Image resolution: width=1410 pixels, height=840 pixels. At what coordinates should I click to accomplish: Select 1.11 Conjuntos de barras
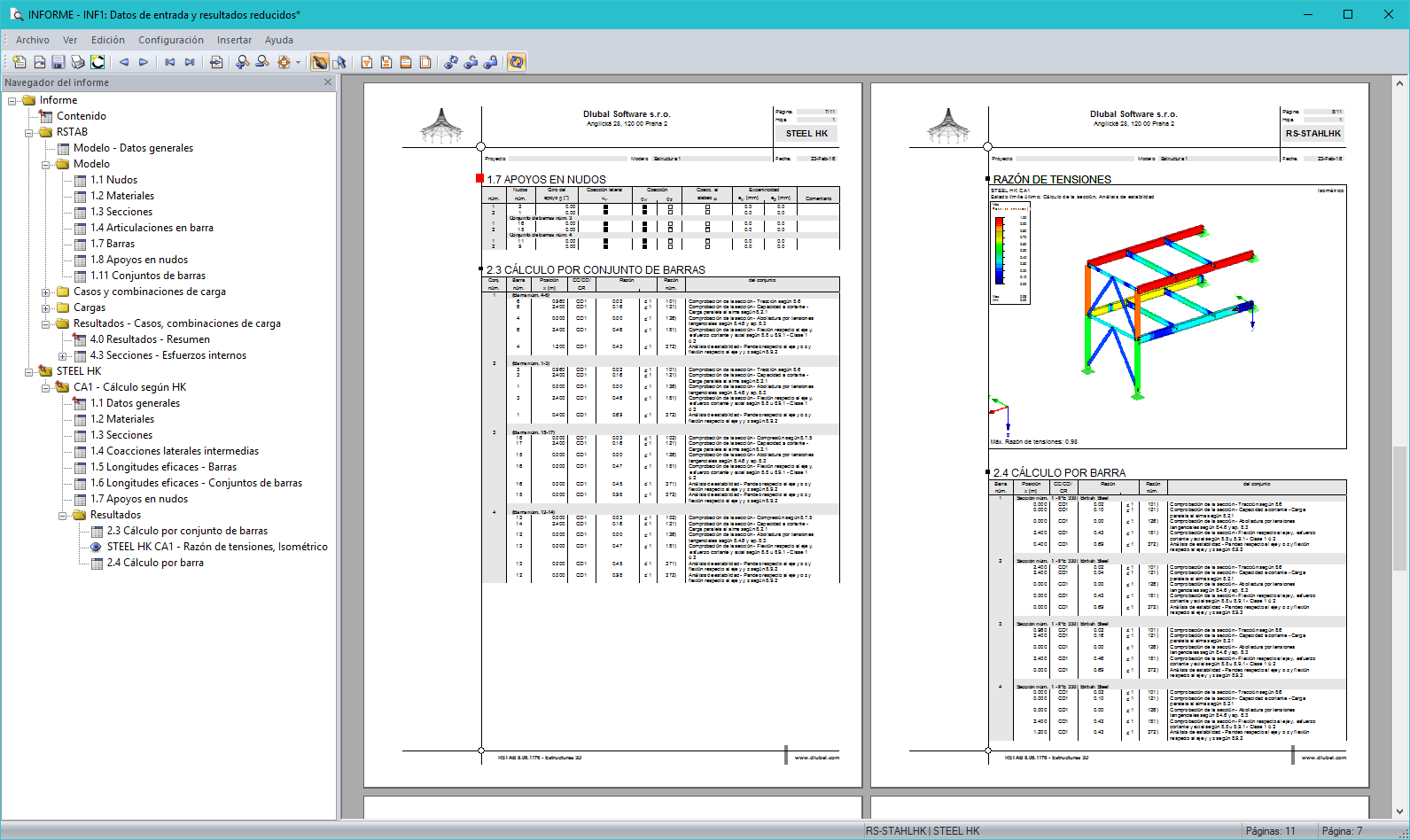pos(148,276)
